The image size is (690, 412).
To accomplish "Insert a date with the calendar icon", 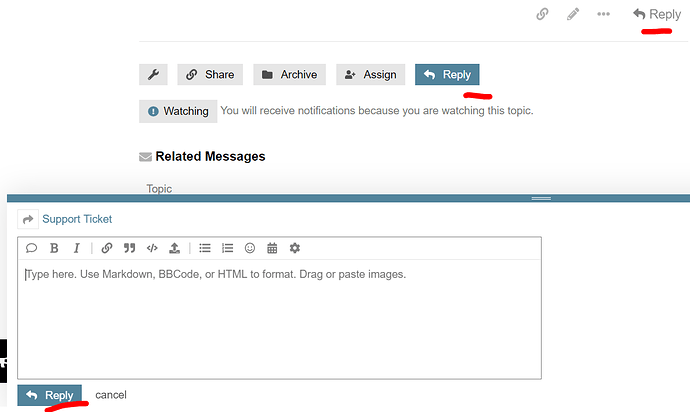I will [x=272, y=248].
